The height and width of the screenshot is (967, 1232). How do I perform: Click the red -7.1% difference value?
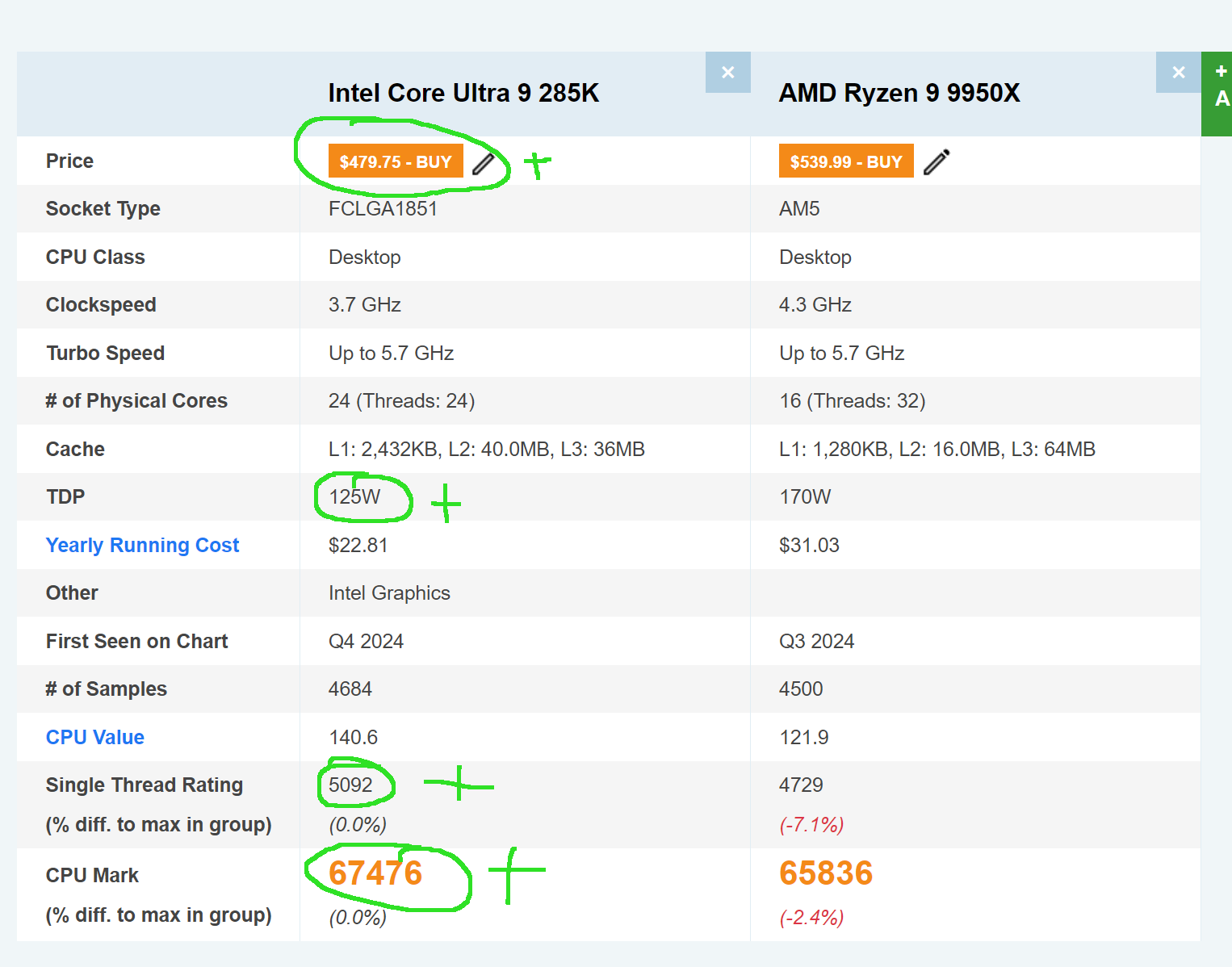click(811, 824)
